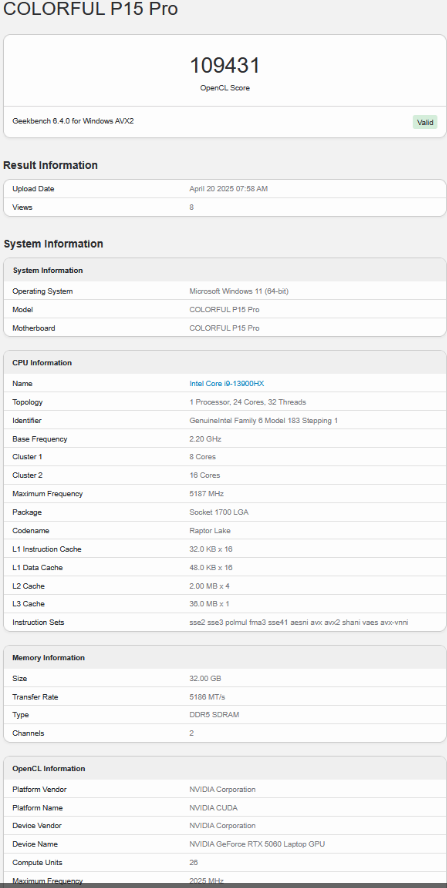Viewport: 447px width, 888px height.
Task: Click the Device Vendor row label
Action: click(37, 826)
